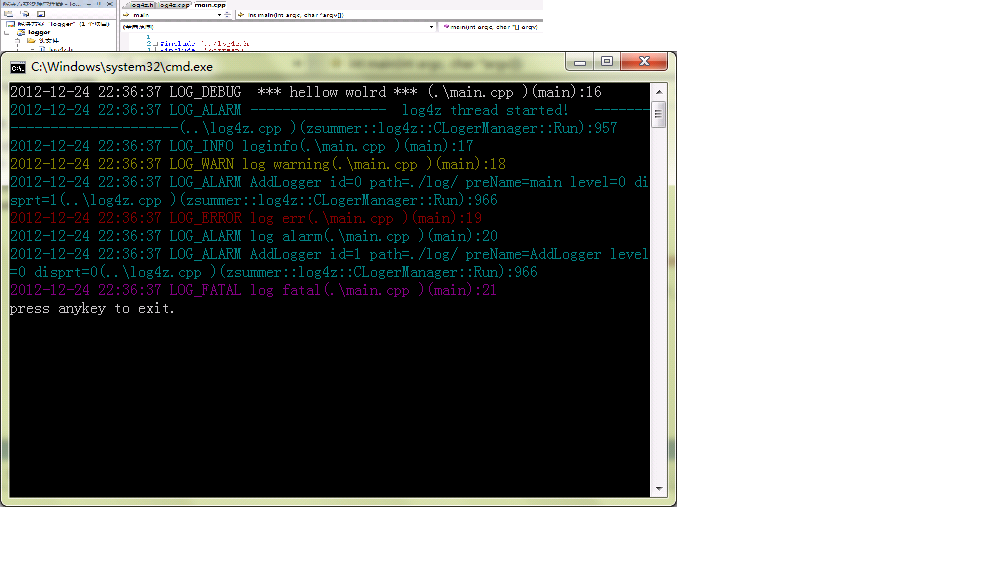Minimize the cmd.exe console window
Image resolution: width=981 pixels, height=572 pixels.
pos(582,62)
